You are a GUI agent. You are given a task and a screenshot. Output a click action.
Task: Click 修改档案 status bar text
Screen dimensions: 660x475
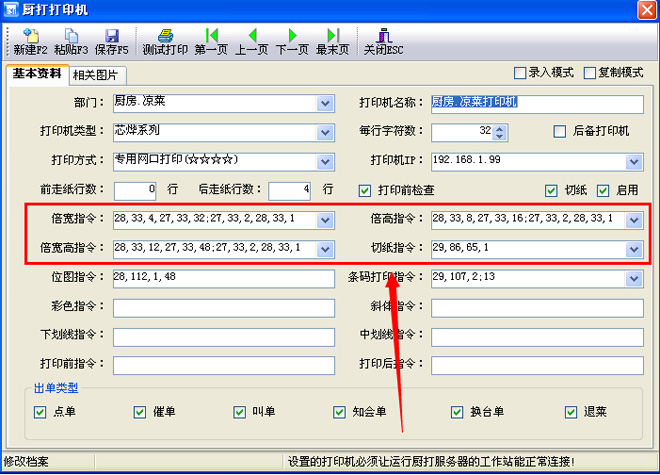click(x=26, y=462)
